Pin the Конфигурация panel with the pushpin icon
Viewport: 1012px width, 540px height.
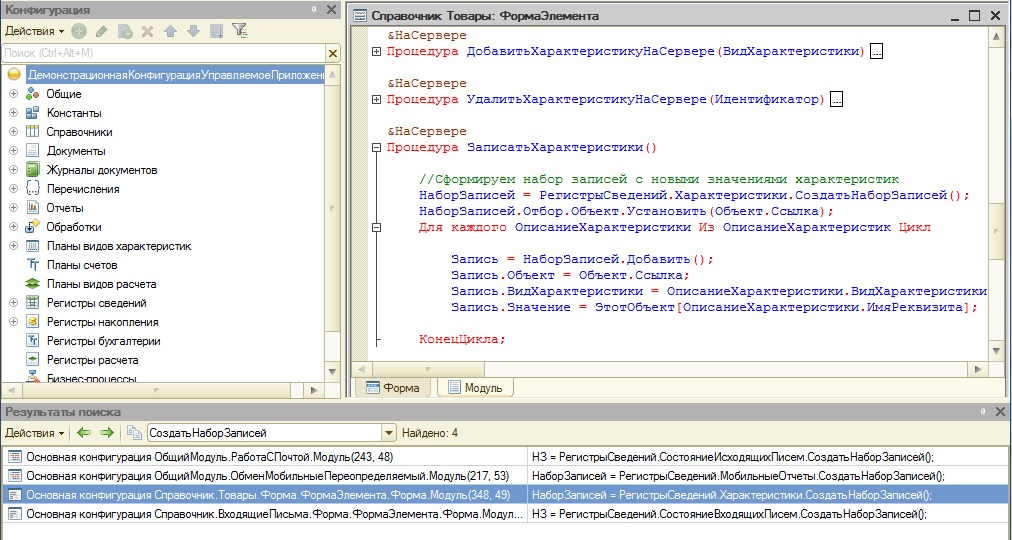click(x=314, y=10)
